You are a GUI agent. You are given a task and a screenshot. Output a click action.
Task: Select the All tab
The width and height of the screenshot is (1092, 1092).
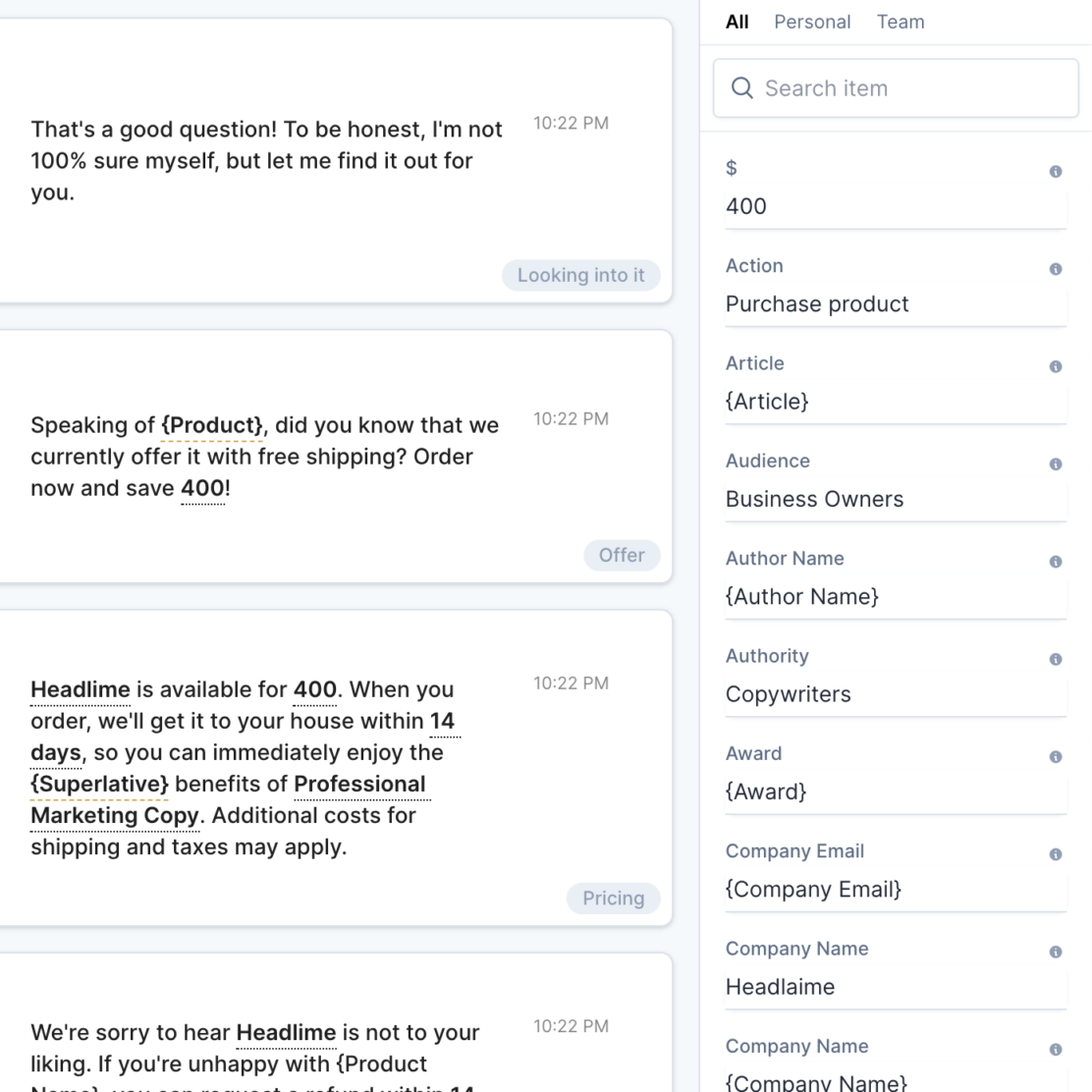pos(737,22)
